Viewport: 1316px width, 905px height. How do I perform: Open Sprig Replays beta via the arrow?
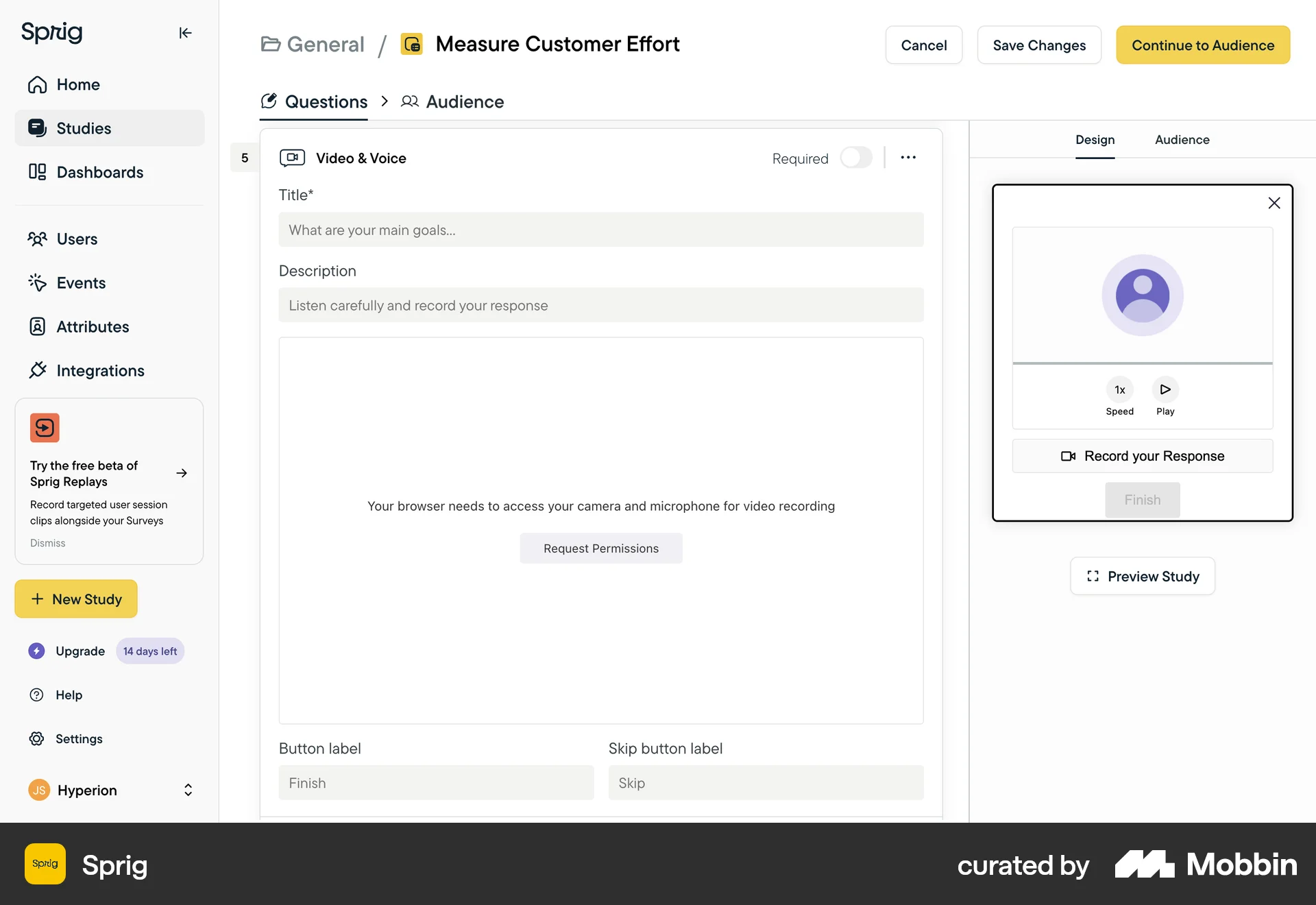coord(182,473)
